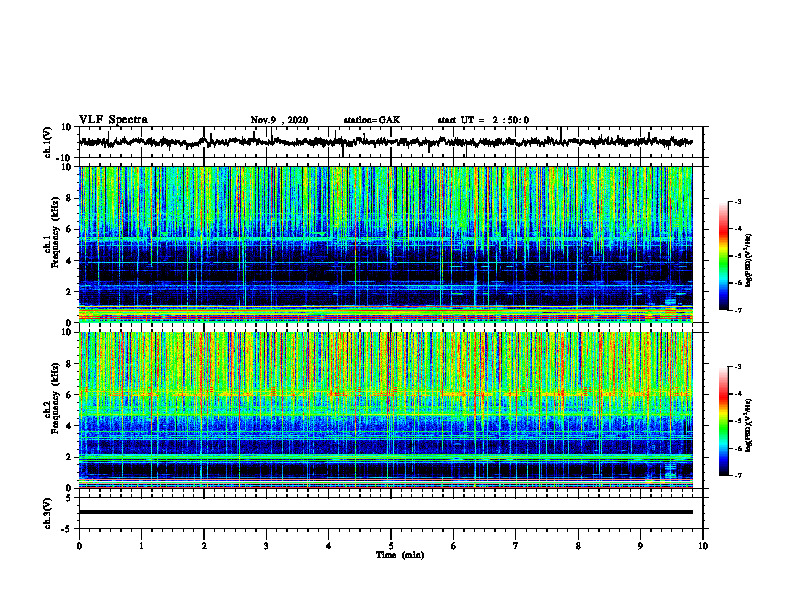Screen dimensions: 792x612
Task: Click the ch.1 spectrogram "4" kHz tick label
Action: click(x=69, y=261)
